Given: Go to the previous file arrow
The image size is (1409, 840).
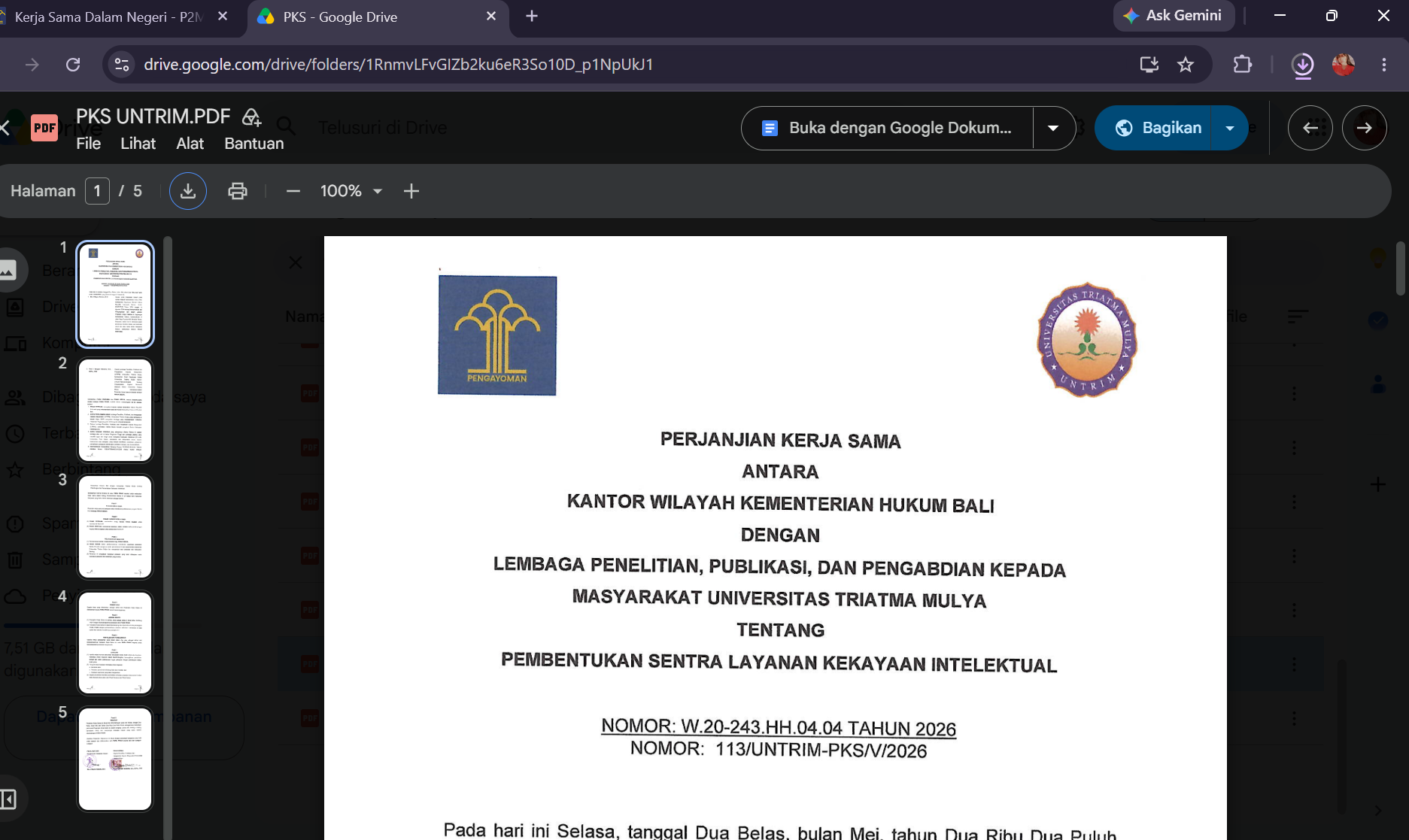Looking at the screenshot, I should [x=1310, y=128].
